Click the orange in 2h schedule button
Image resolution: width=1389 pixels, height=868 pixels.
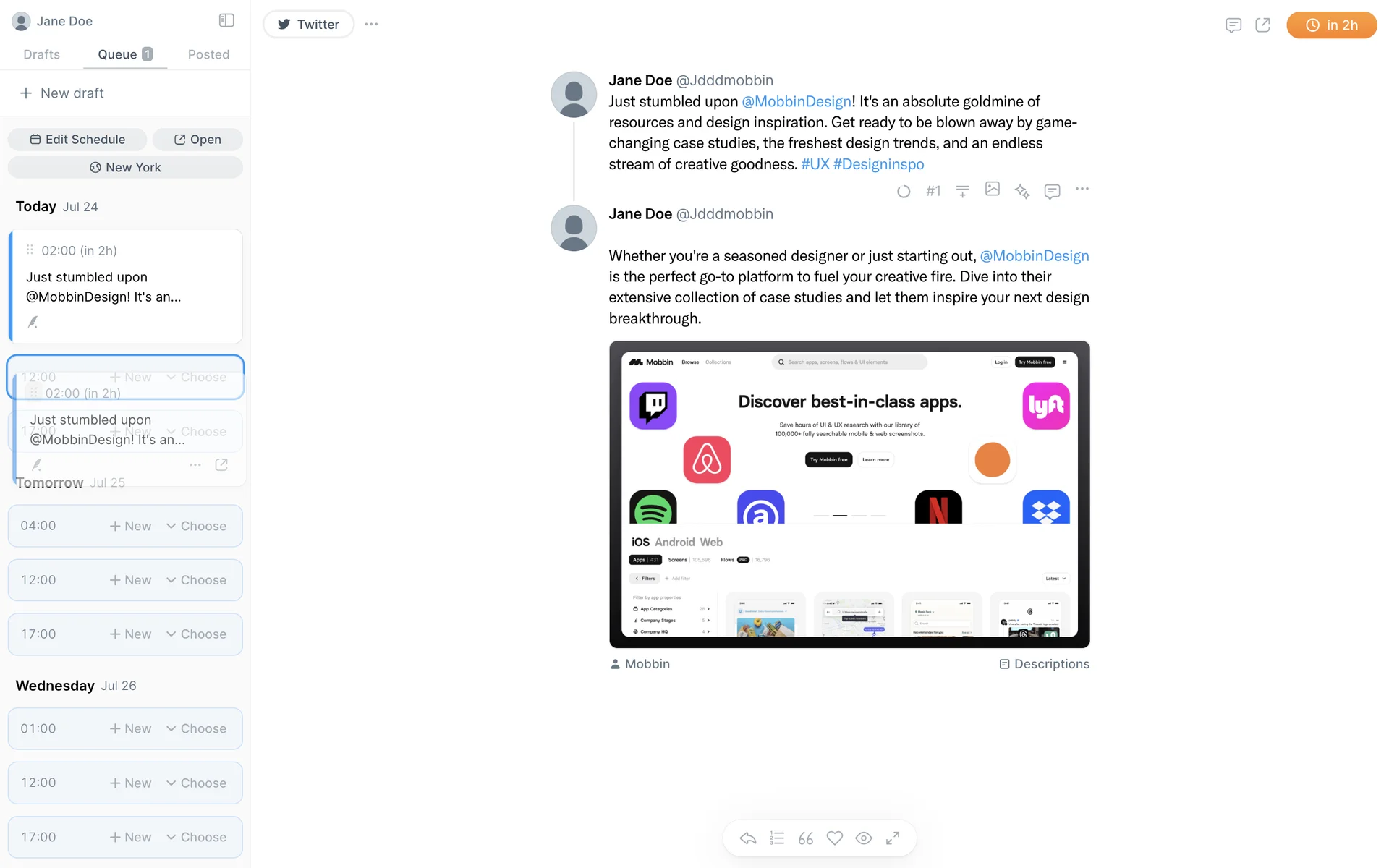pos(1331,25)
